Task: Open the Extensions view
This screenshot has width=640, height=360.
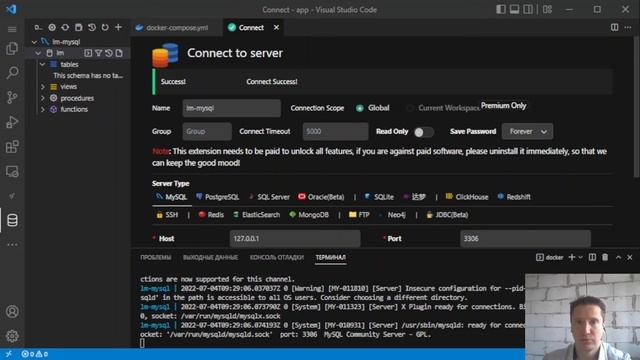Action: 12,147
